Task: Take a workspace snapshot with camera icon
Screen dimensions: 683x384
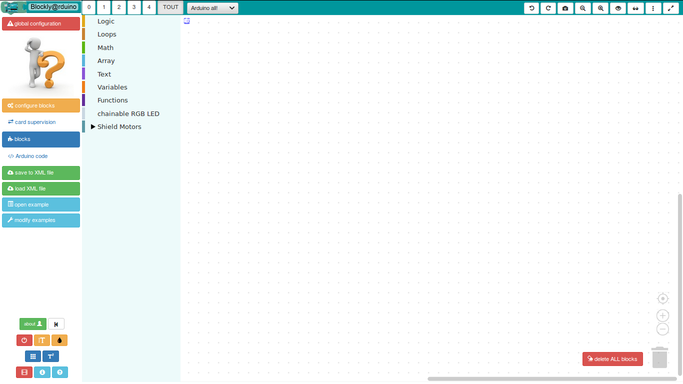Action: [x=565, y=8]
